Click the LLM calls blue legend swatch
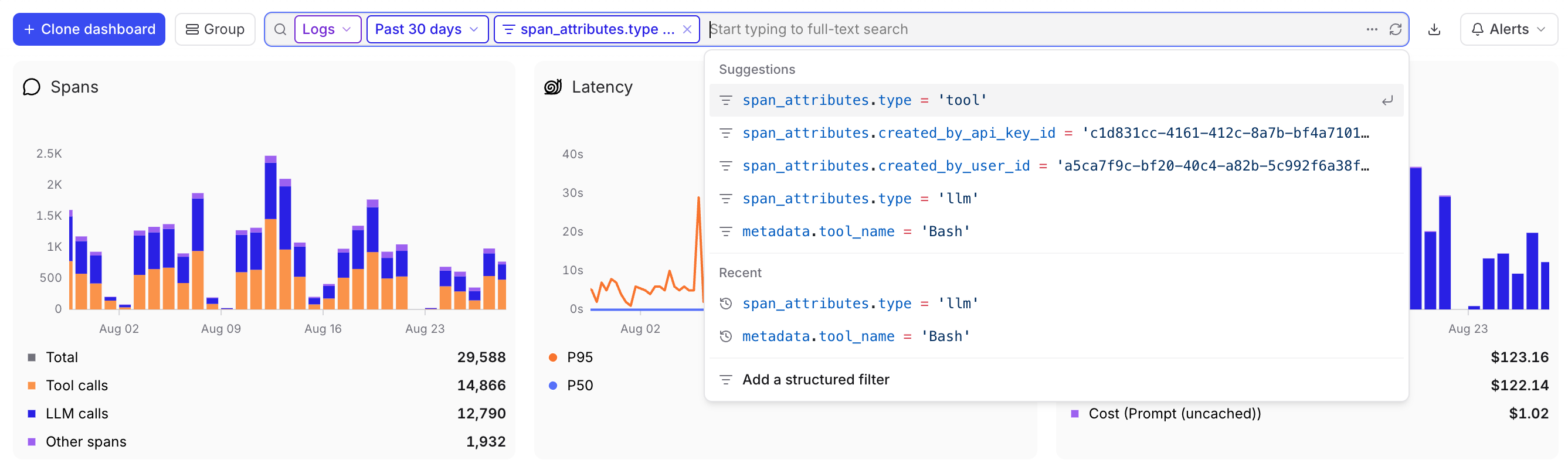This screenshot has width=1568, height=470. point(32,414)
